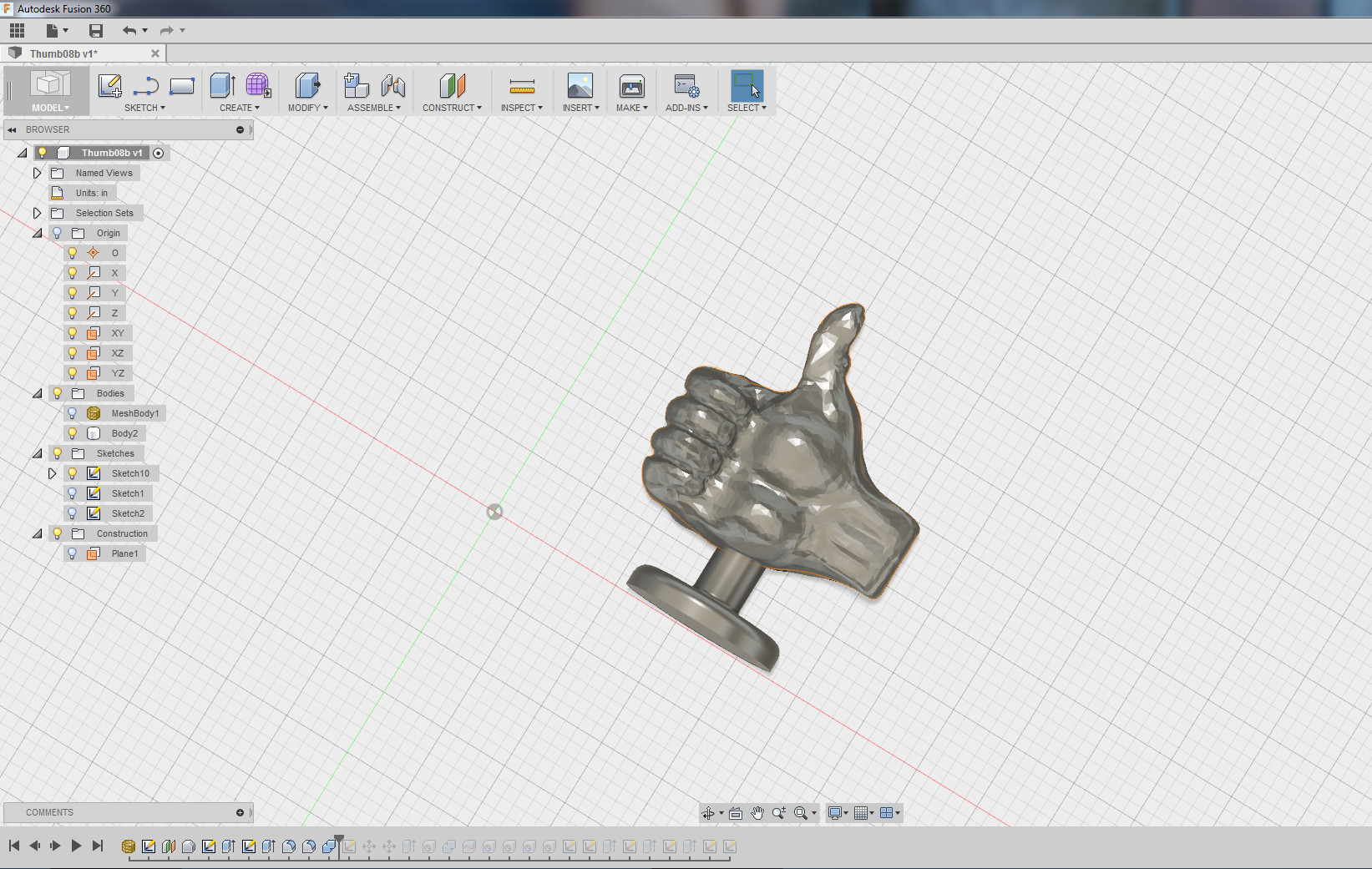Select the Create Form purple icon
This screenshot has width=1372, height=869.
(x=258, y=86)
